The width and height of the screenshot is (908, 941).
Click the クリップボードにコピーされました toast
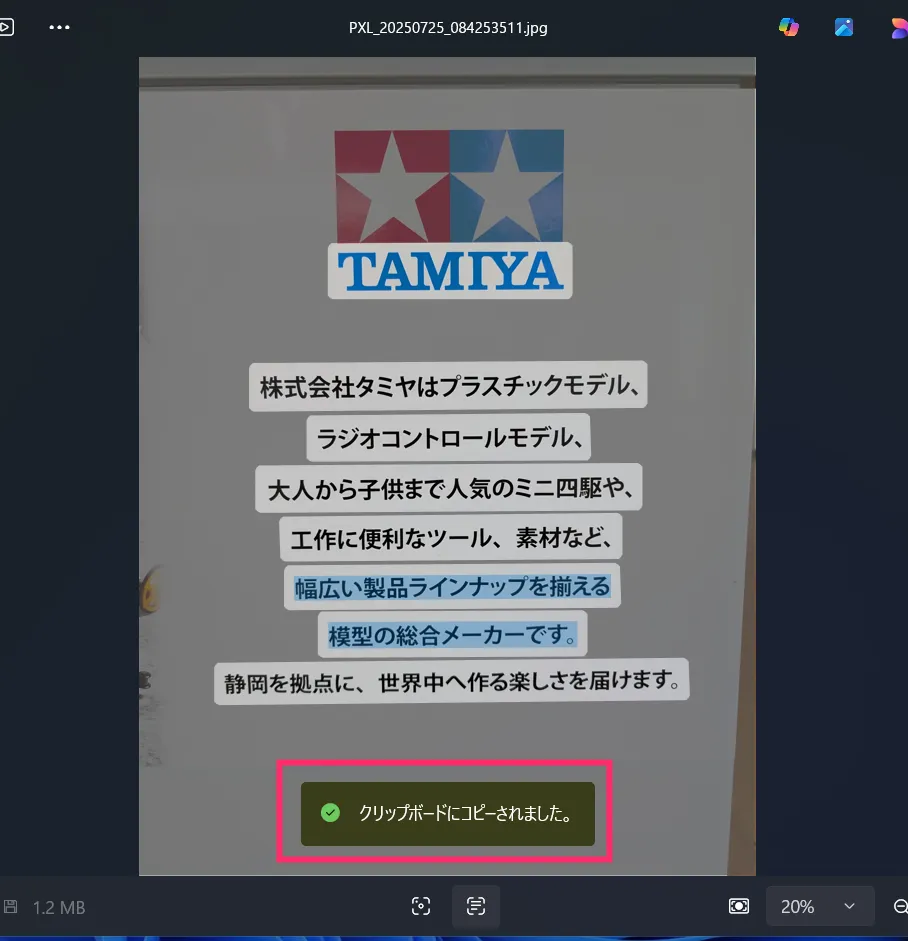[x=448, y=814]
